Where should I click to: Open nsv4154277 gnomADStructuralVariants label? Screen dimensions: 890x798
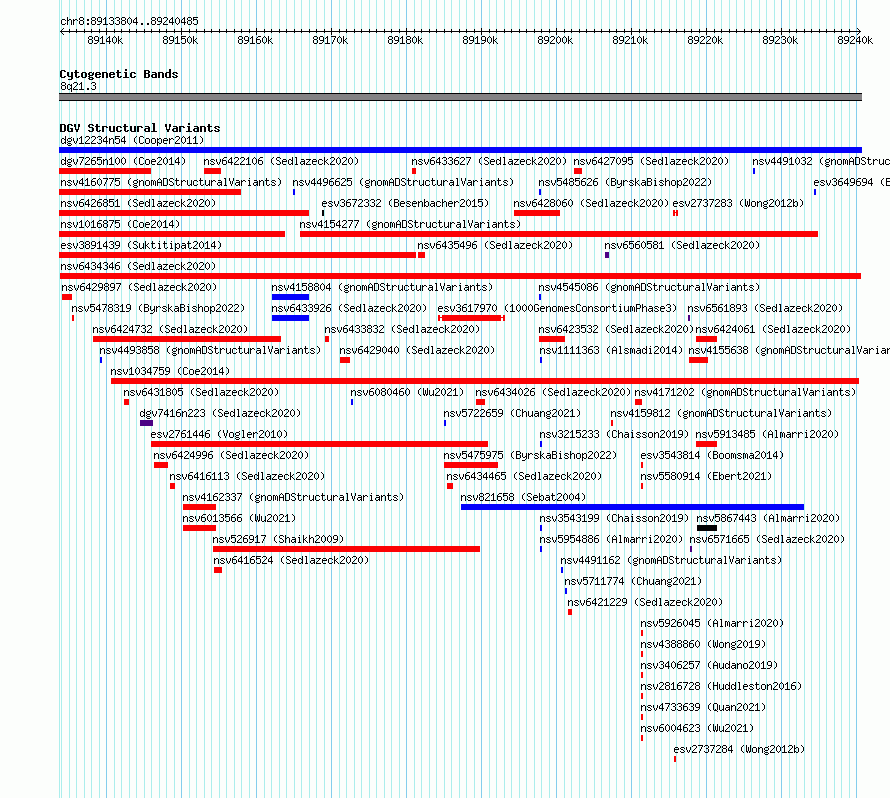click(x=410, y=224)
